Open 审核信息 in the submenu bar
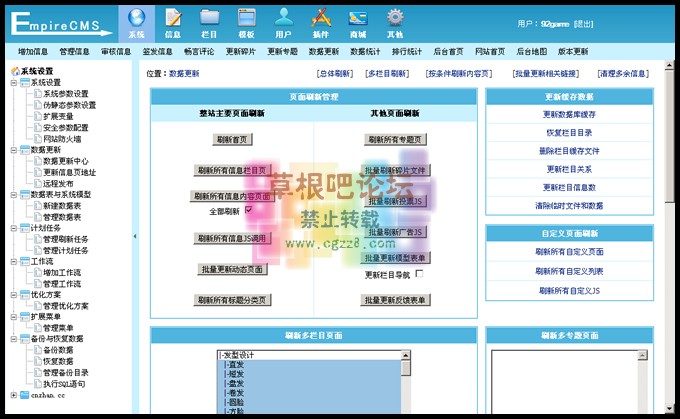This screenshot has height=419, width=680. click(x=116, y=52)
